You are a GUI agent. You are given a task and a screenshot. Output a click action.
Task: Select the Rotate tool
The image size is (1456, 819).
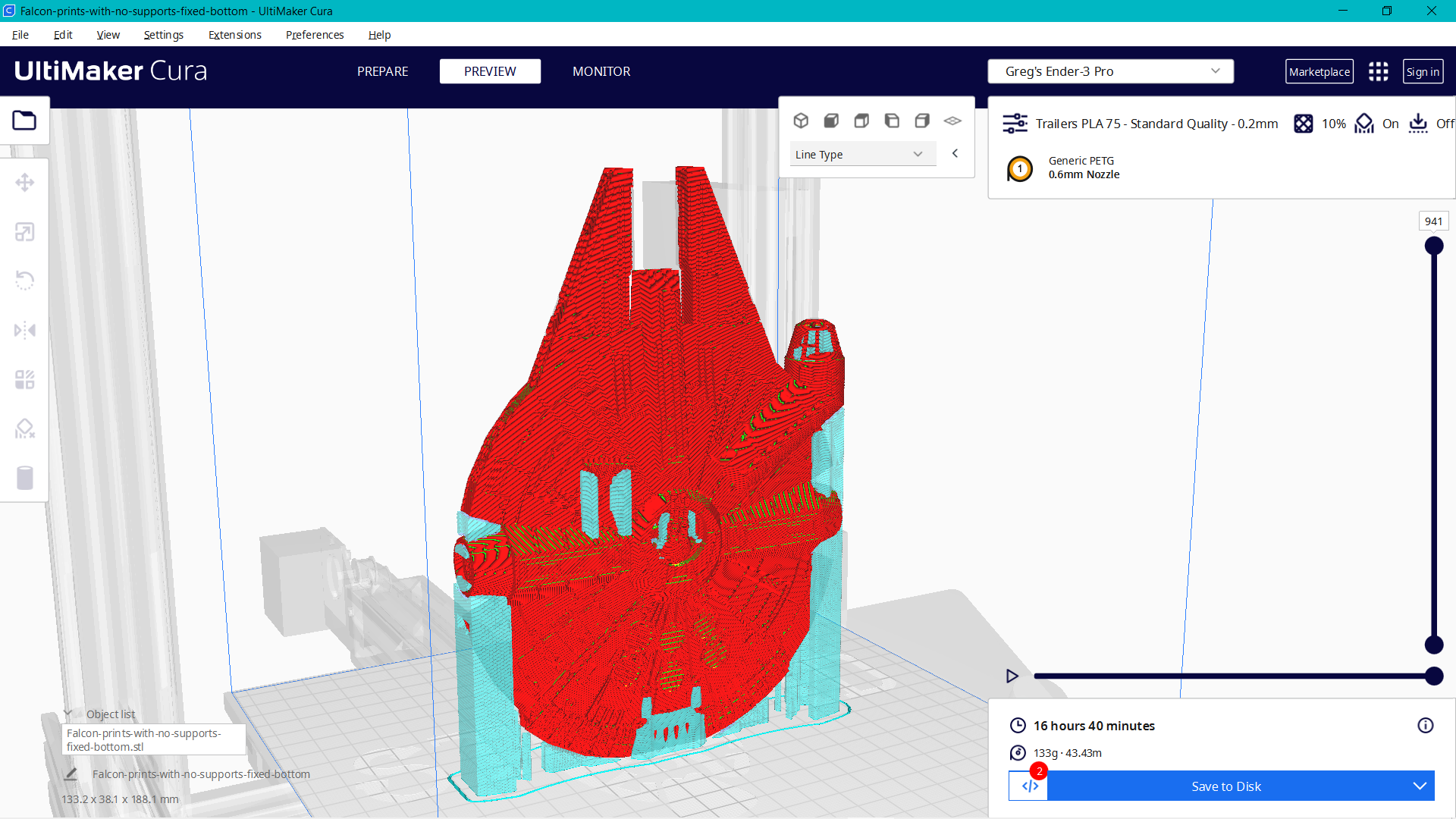click(25, 281)
